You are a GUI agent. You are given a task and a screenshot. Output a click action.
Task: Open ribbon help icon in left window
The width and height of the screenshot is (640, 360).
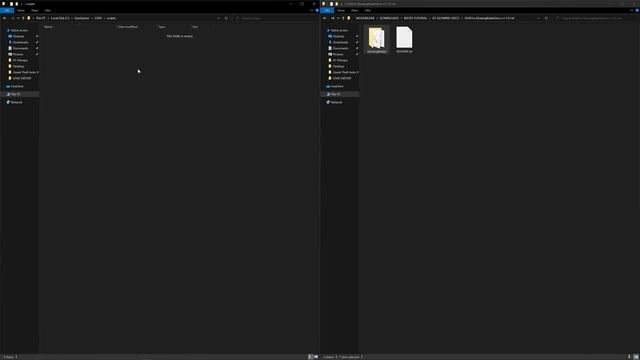(317, 10)
